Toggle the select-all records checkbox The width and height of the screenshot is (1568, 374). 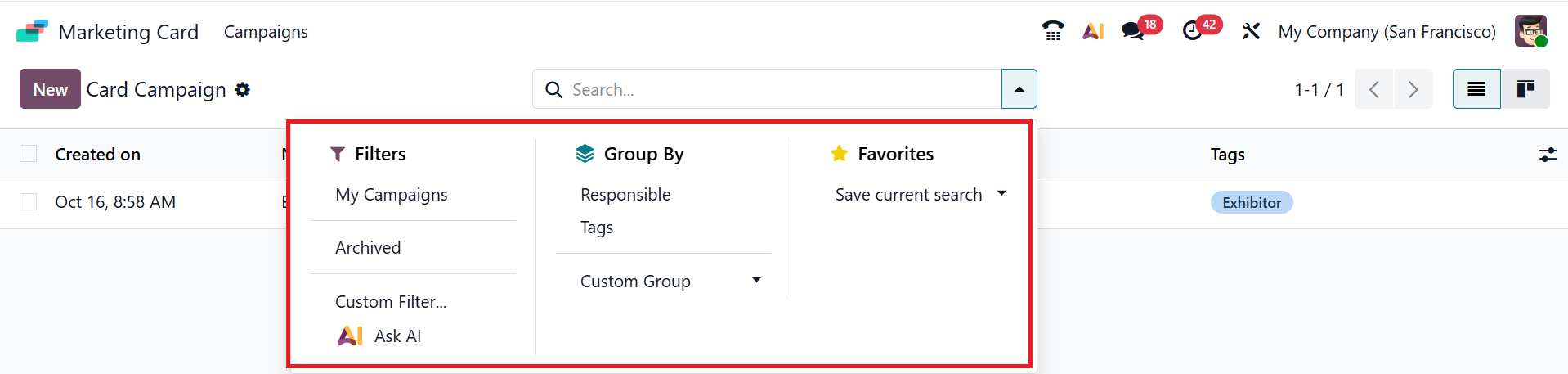[29, 154]
